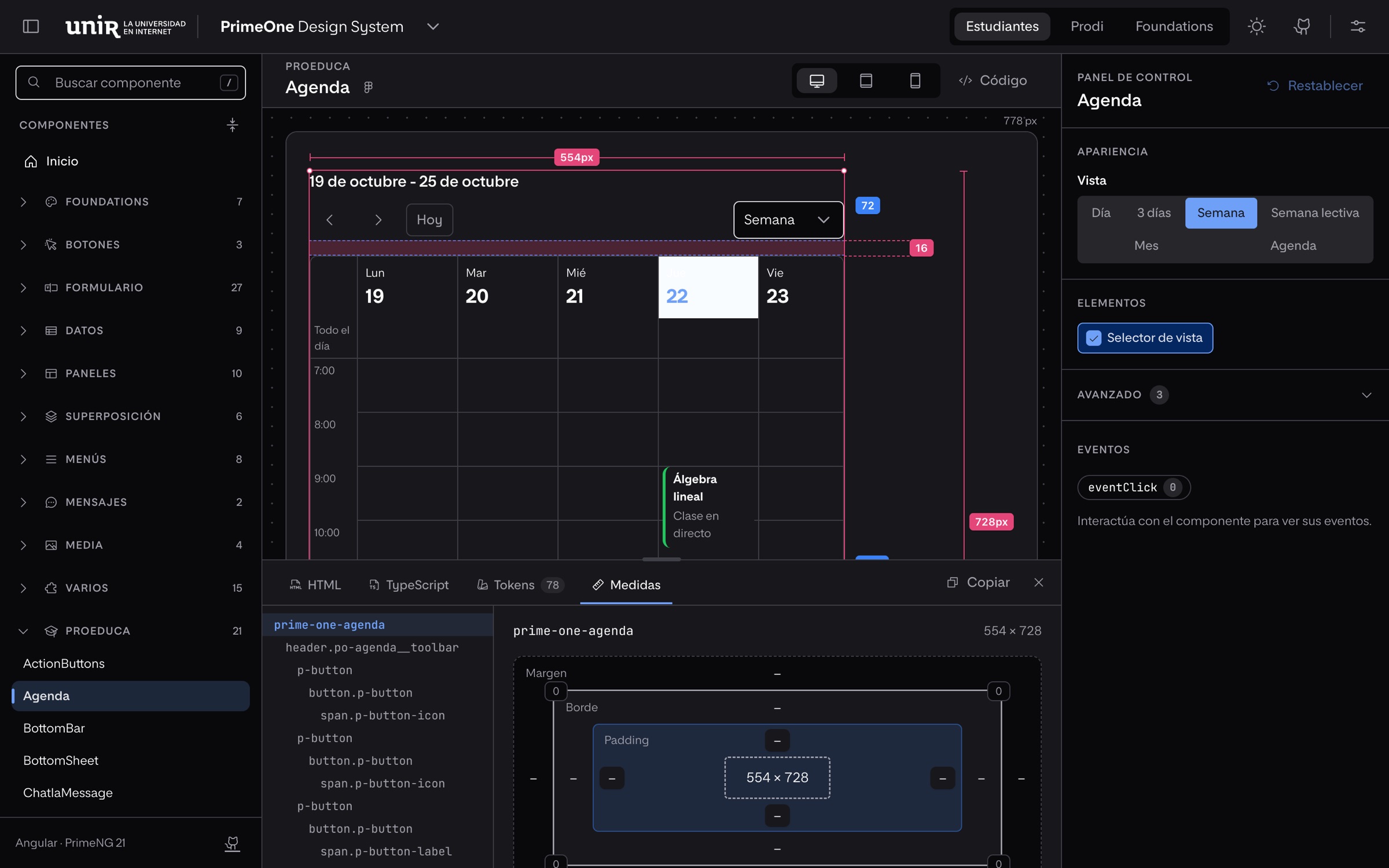Expand FOUNDATIONS category in sidebar
Viewport: 1389px width, 868px height.
point(131,201)
